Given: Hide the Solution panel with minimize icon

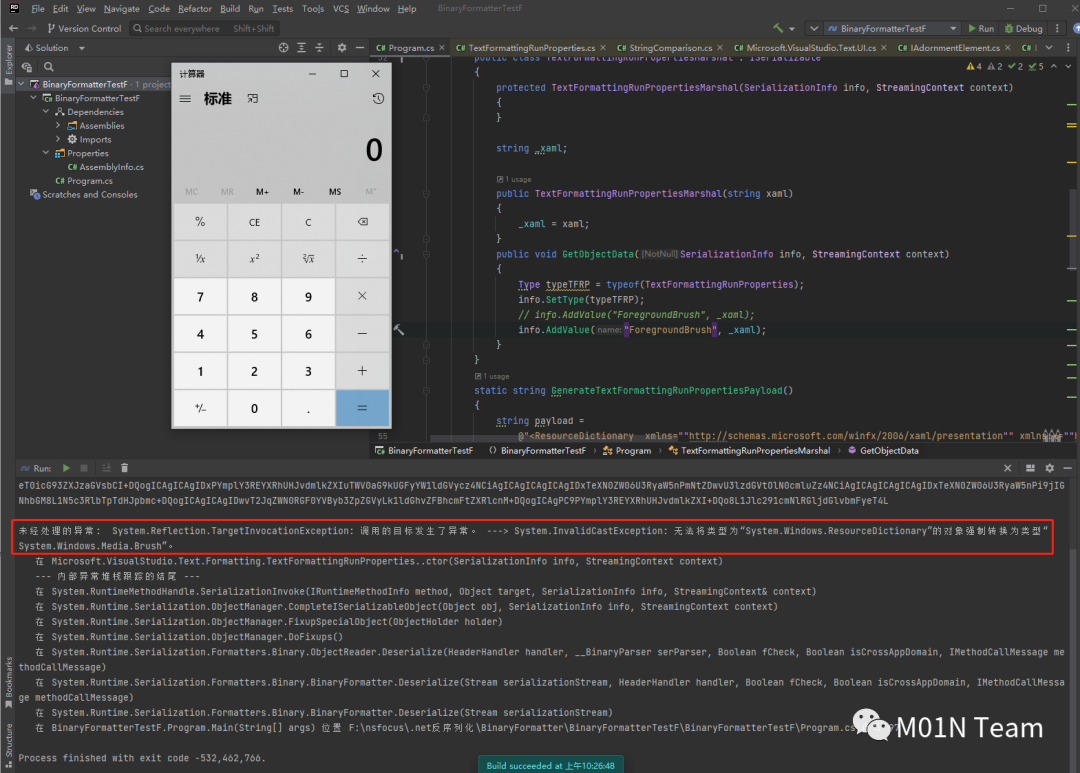Looking at the screenshot, I should pyautogui.click(x=360, y=48).
